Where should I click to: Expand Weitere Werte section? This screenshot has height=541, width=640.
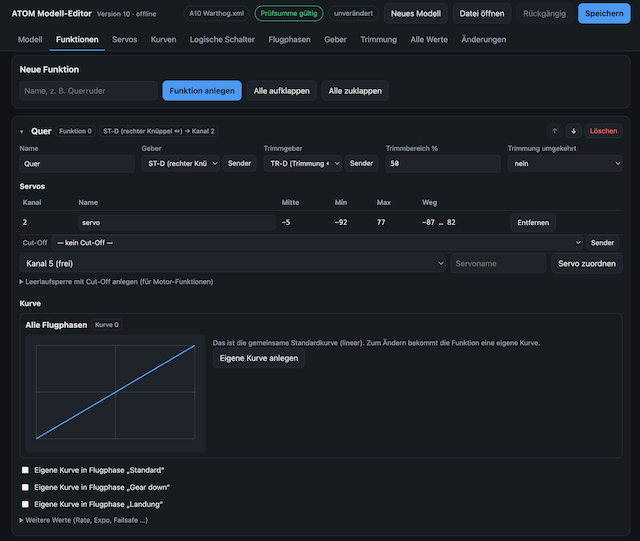click(x=84, y=520)
